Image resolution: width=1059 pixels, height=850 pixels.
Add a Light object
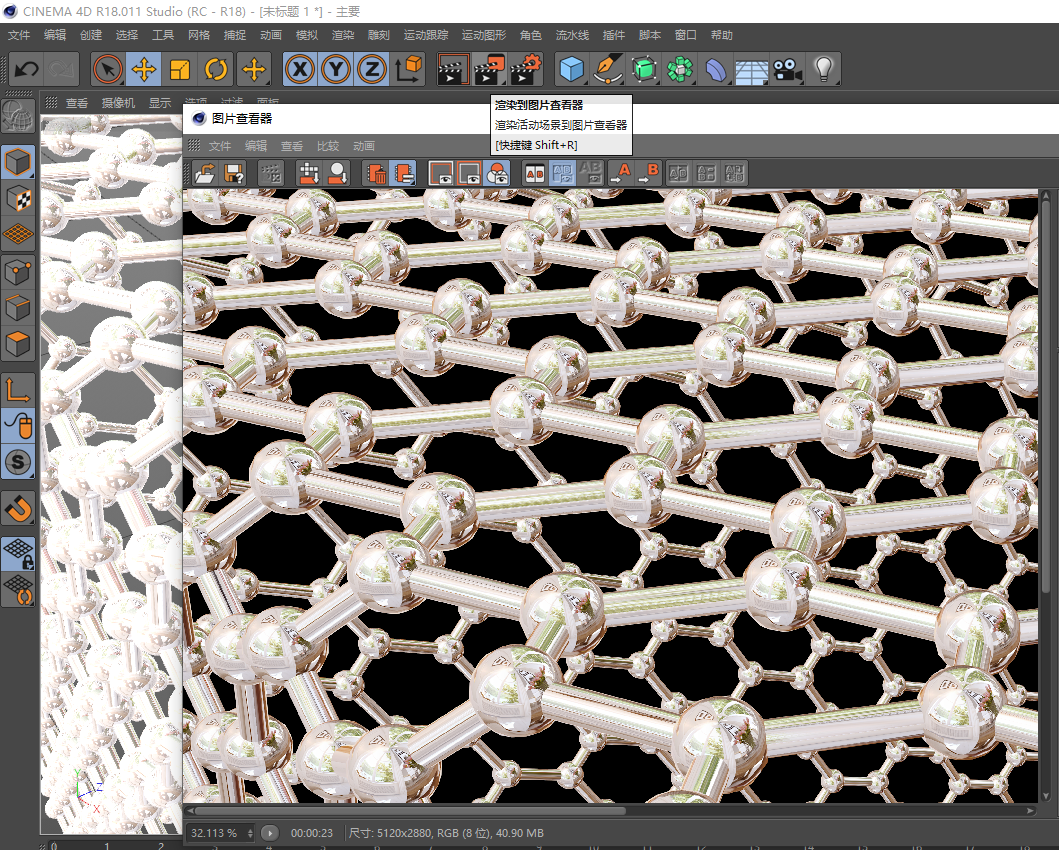(x=823, y=69)
